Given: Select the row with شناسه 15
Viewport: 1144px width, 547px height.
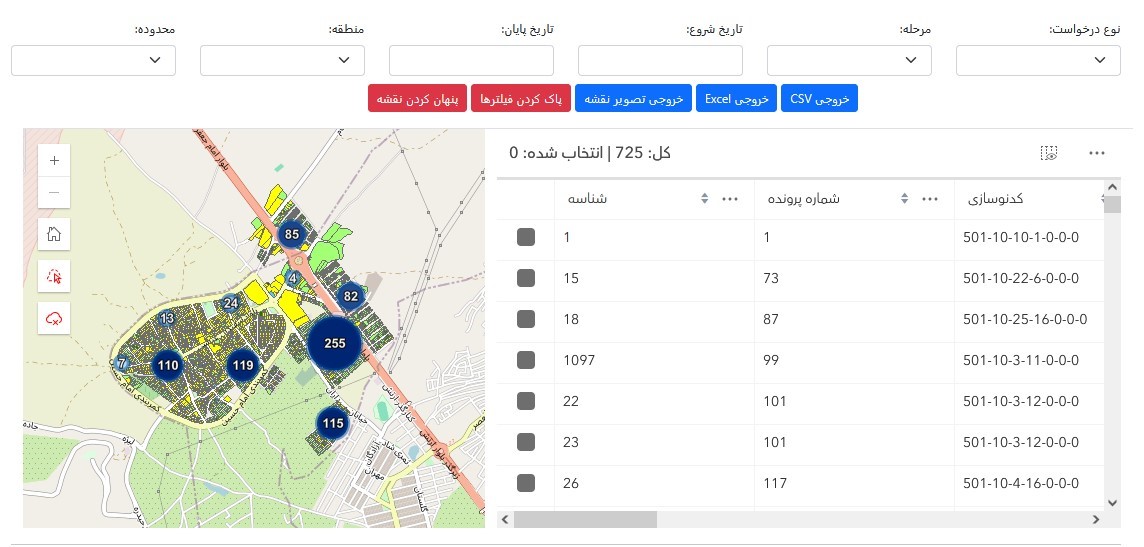Looking at the screenshot, I should 526,278.
